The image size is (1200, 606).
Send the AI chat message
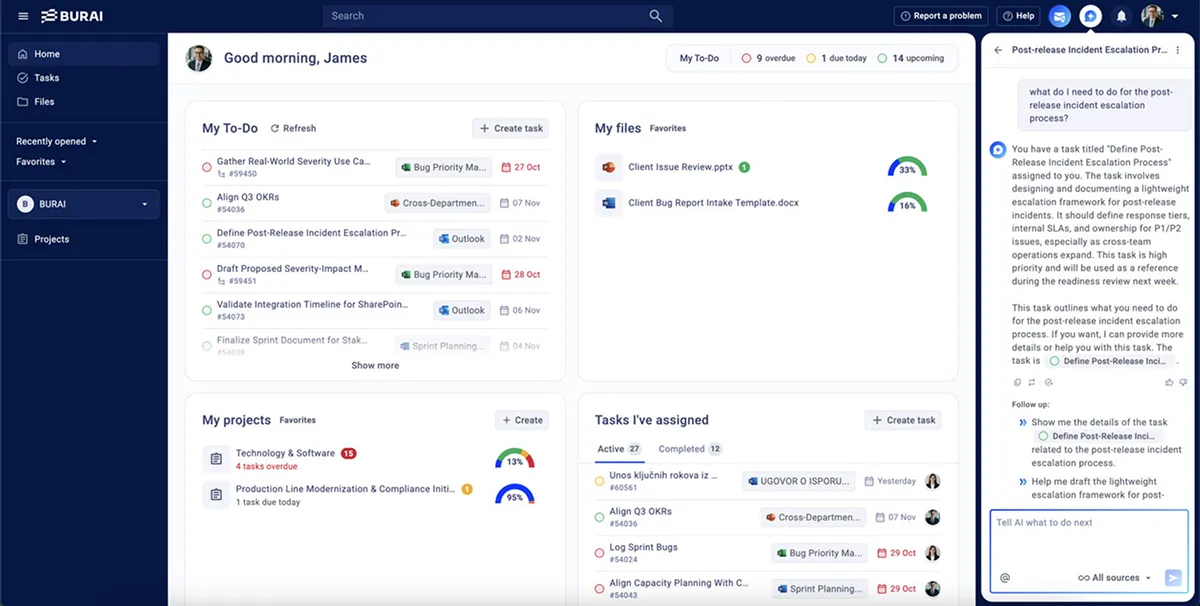point(1174,578)
